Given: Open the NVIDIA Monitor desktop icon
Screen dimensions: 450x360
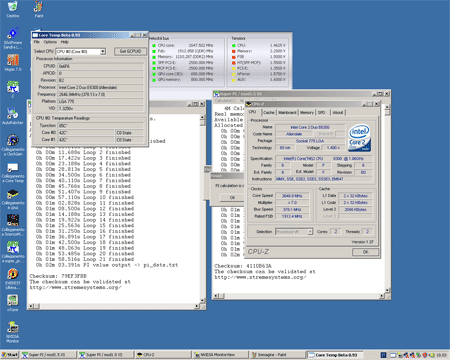Looking at the screenshot, I should click(x=13, y=332).
